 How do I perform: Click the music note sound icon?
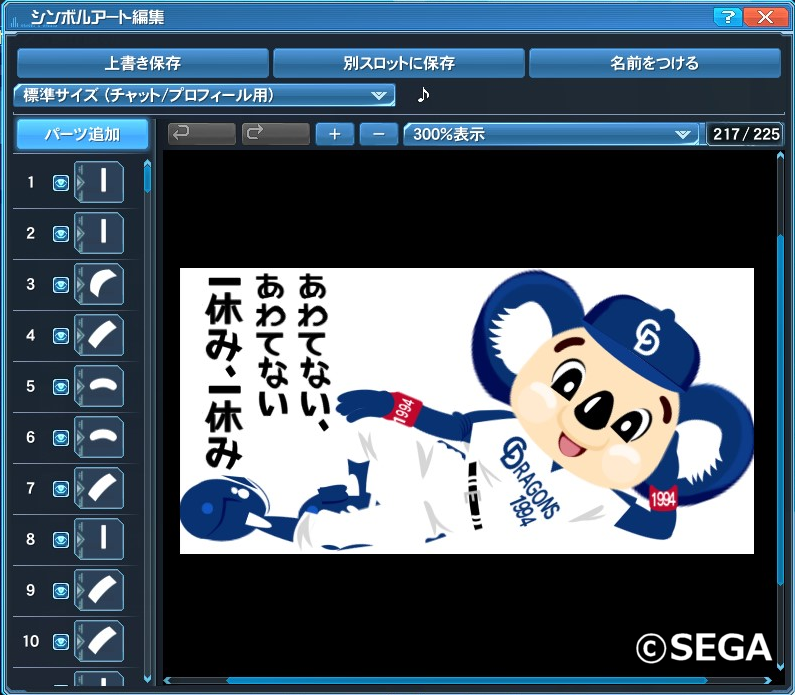click(x=423, y=94)
